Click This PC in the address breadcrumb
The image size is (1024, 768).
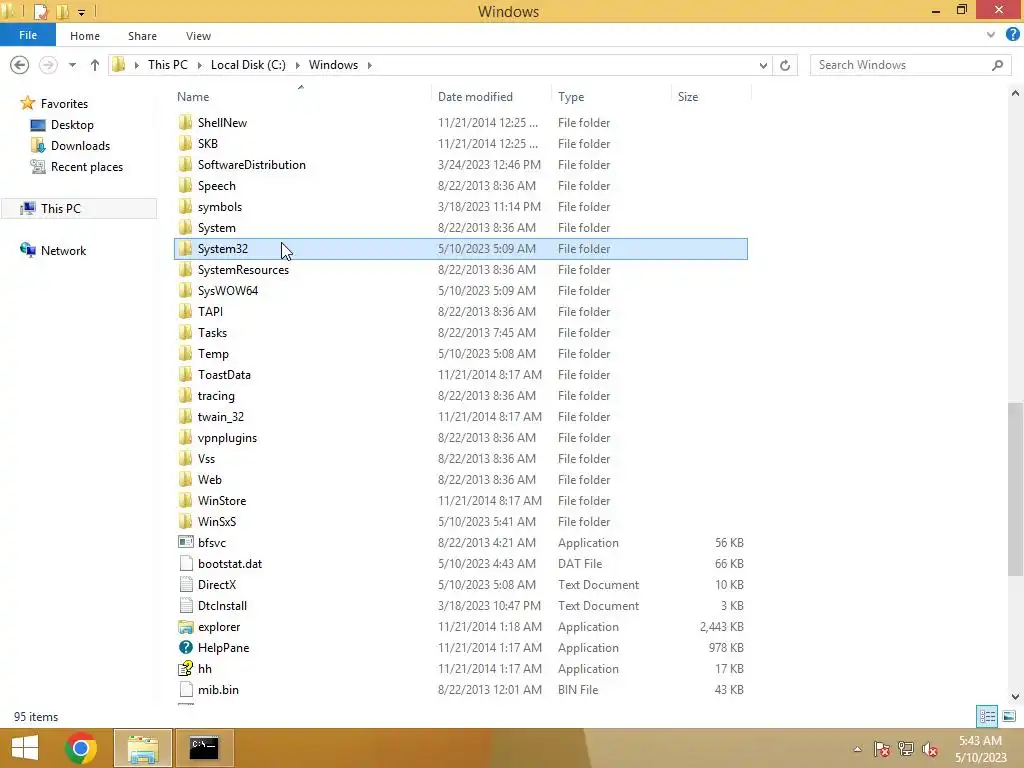pyautogui.click(x=167, y=65)
